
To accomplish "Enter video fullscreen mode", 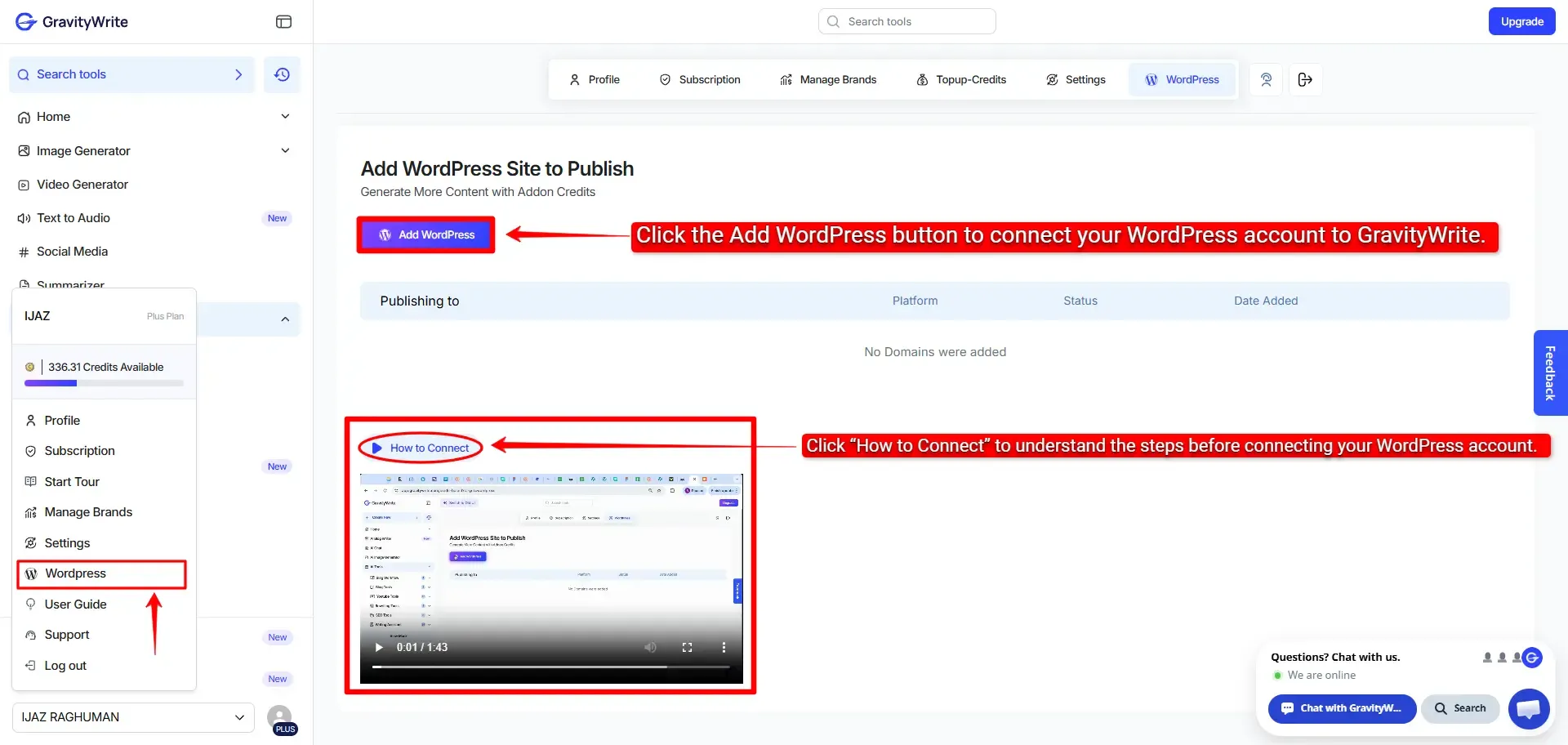I will pyautogui.click(x=687, y=647).
